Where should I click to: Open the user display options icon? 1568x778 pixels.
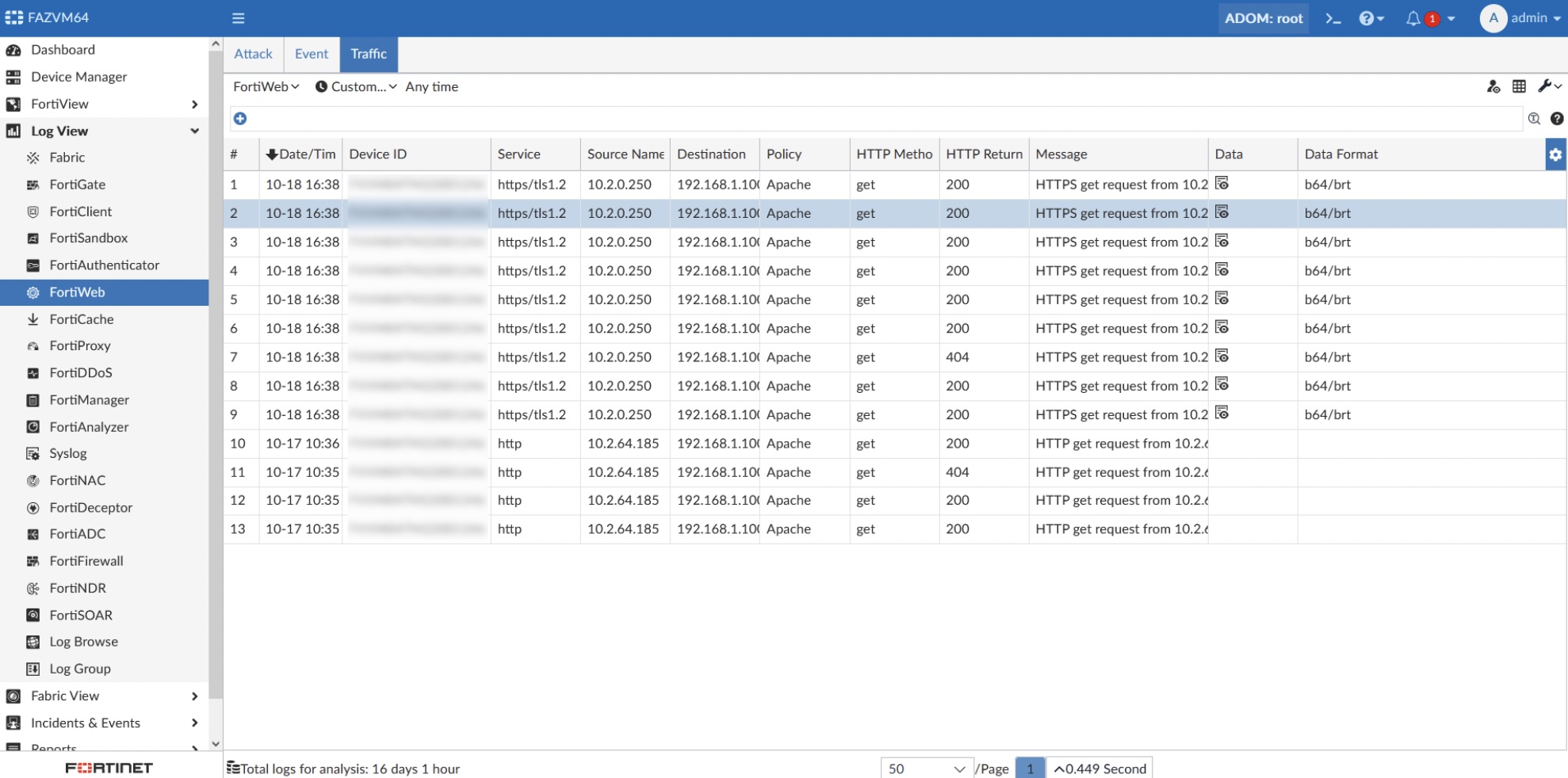(x=1493, y=86)
